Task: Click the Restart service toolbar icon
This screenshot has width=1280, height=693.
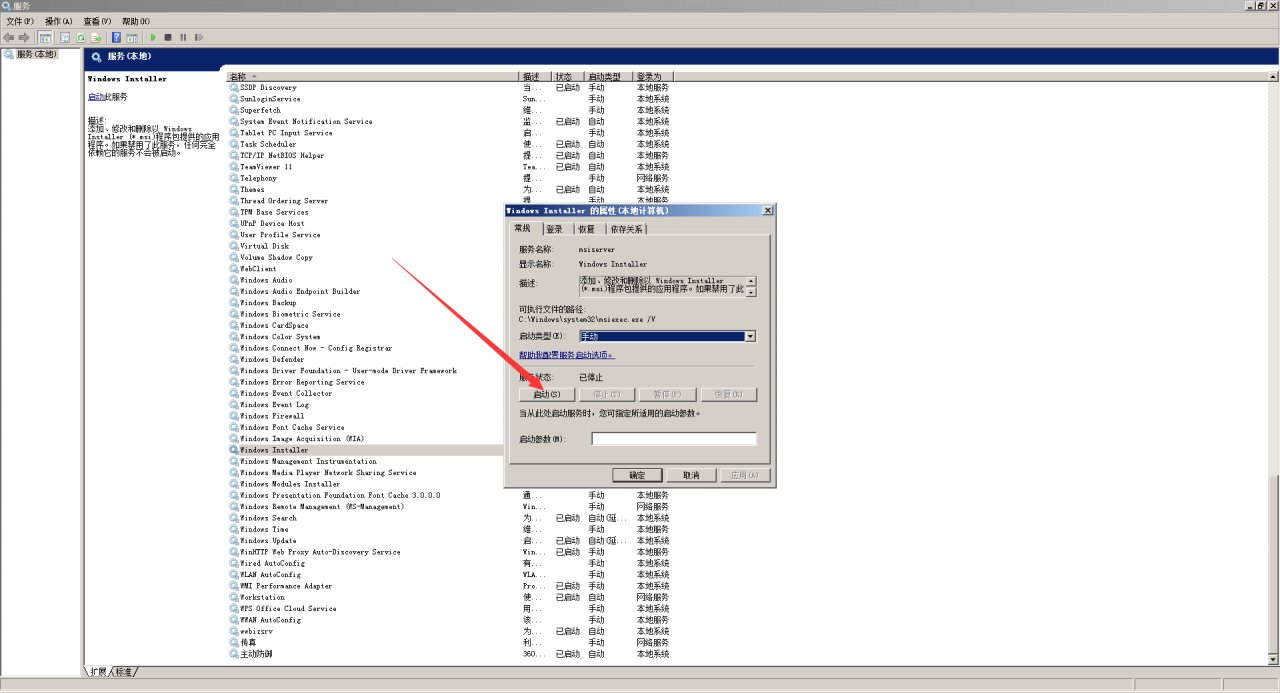Action: point(199,37)
